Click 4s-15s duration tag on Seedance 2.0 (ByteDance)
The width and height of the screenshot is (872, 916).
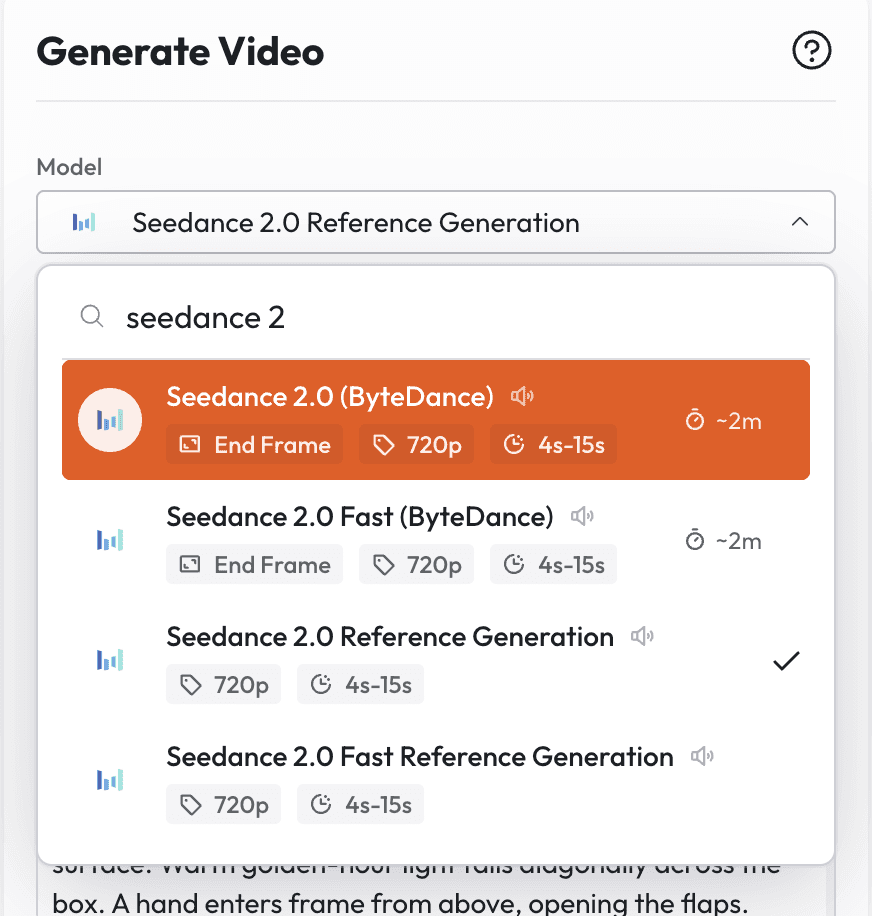tap(553, 445)
